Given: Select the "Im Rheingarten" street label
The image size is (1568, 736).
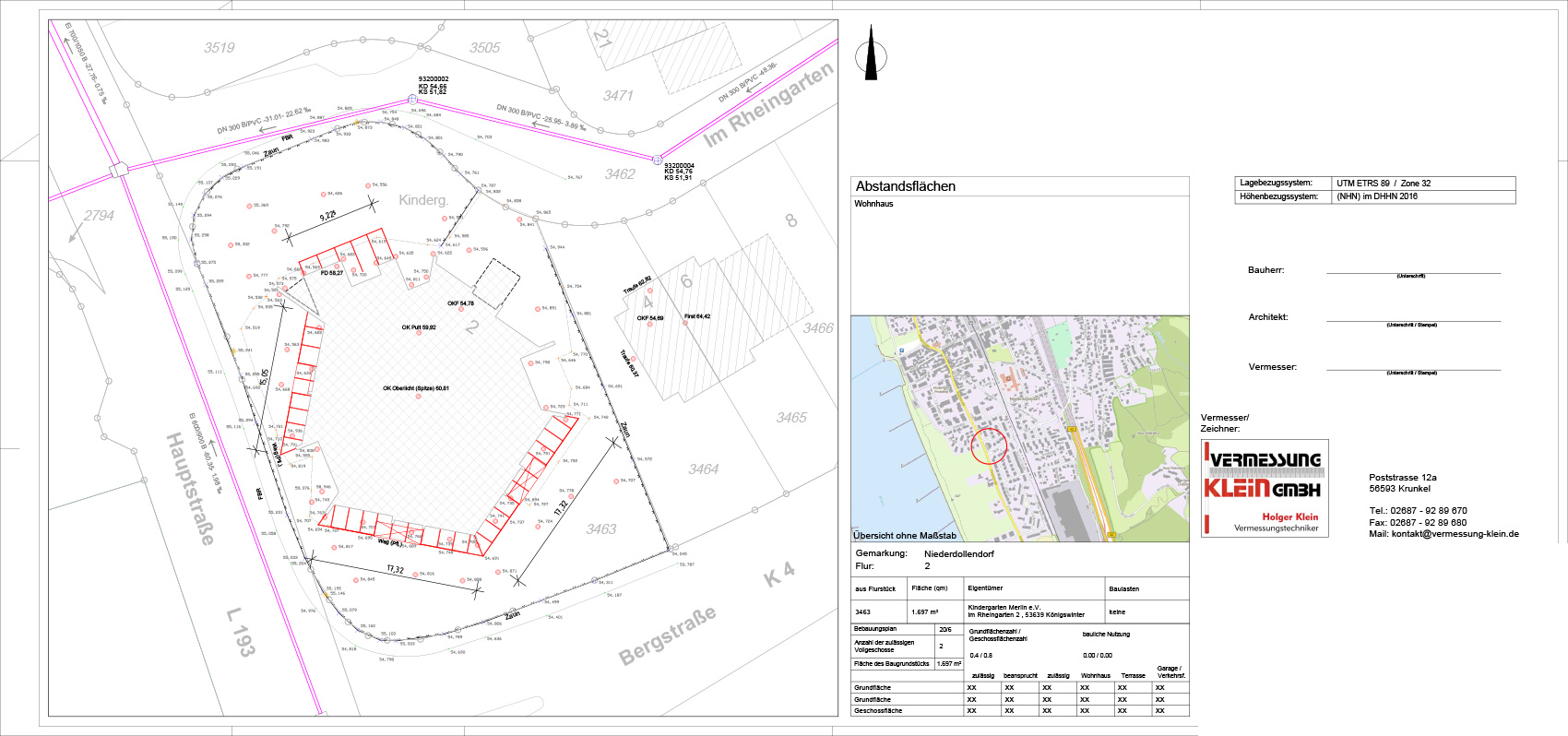Looking at the screenshot, I should [x=768, y=105].
